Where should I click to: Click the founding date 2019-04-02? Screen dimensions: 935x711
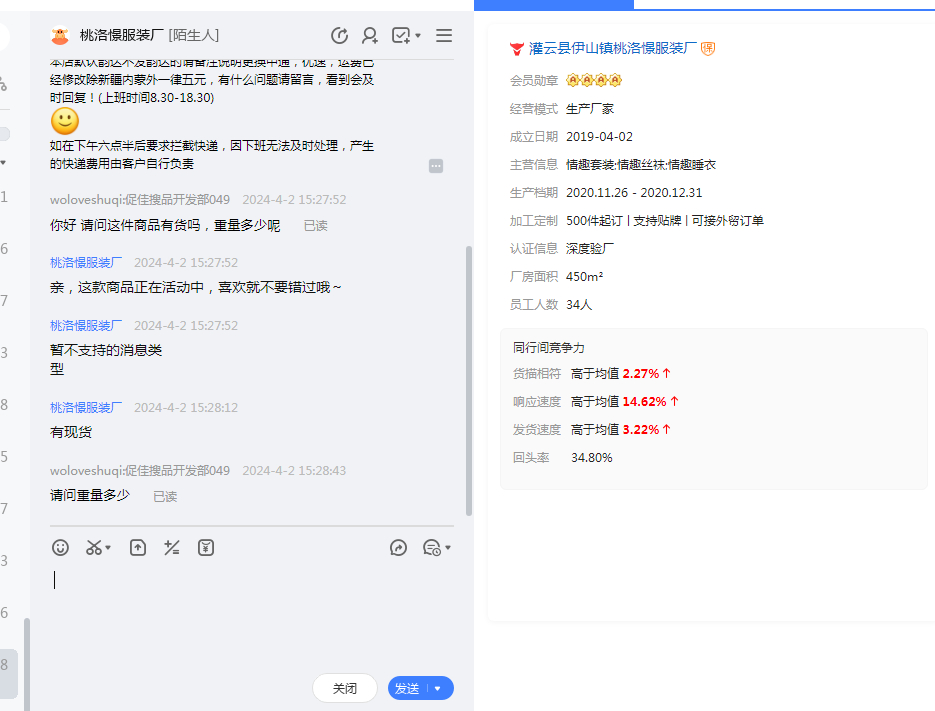click(x=599, y=137)
